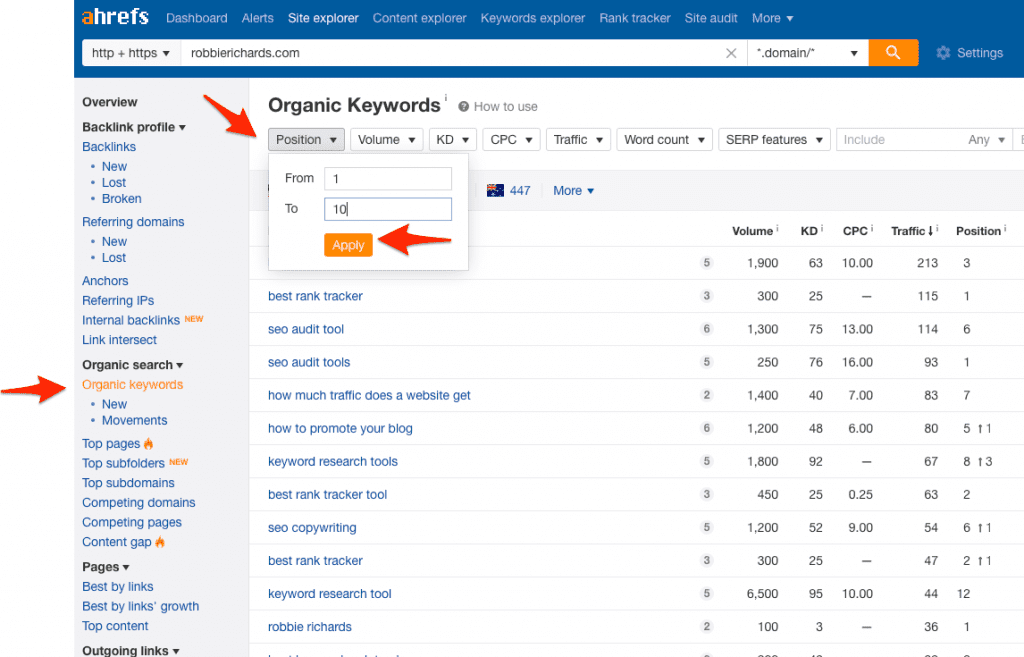Click info icon beside Volume column
Image resolution: width=1024 pixels, height=657 pixels.
[x=777, y=229]
